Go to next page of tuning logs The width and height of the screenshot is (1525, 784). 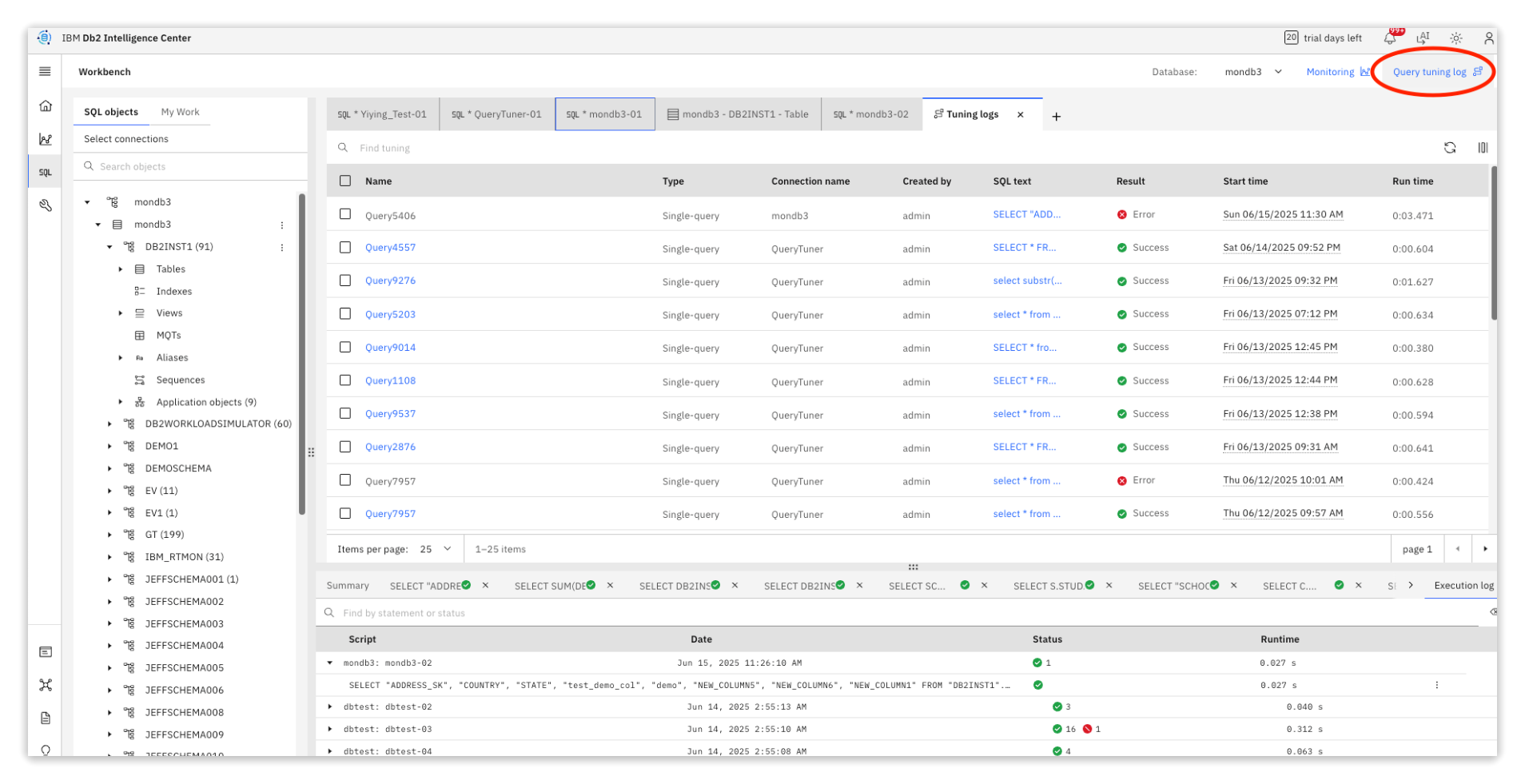pyautogui.click(x=1485, y=549)
